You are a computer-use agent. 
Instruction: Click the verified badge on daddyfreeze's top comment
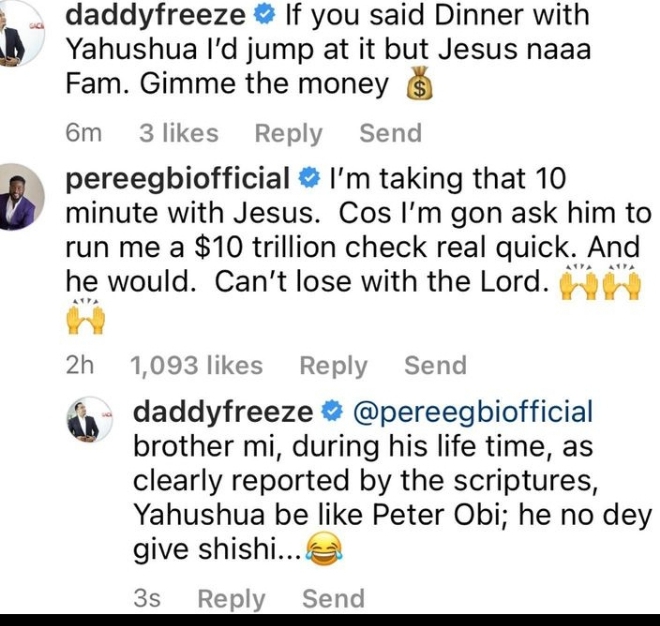pos(269,17)
